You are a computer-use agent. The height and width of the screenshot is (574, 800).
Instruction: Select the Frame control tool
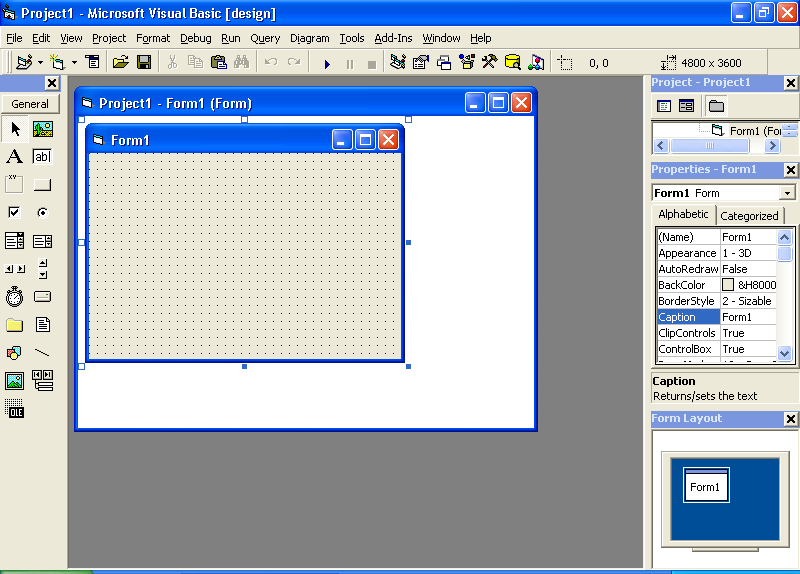point(15,184)
